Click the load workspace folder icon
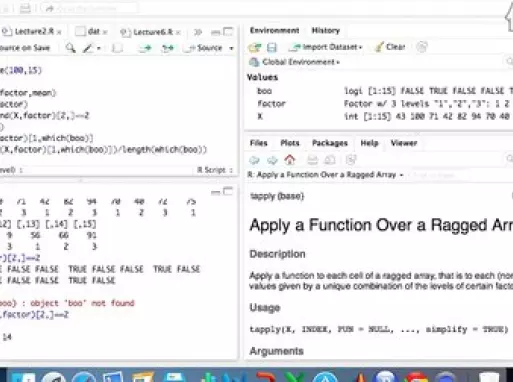Image resolution: width=513 pixels, height=382 pixels. [255, 47]
